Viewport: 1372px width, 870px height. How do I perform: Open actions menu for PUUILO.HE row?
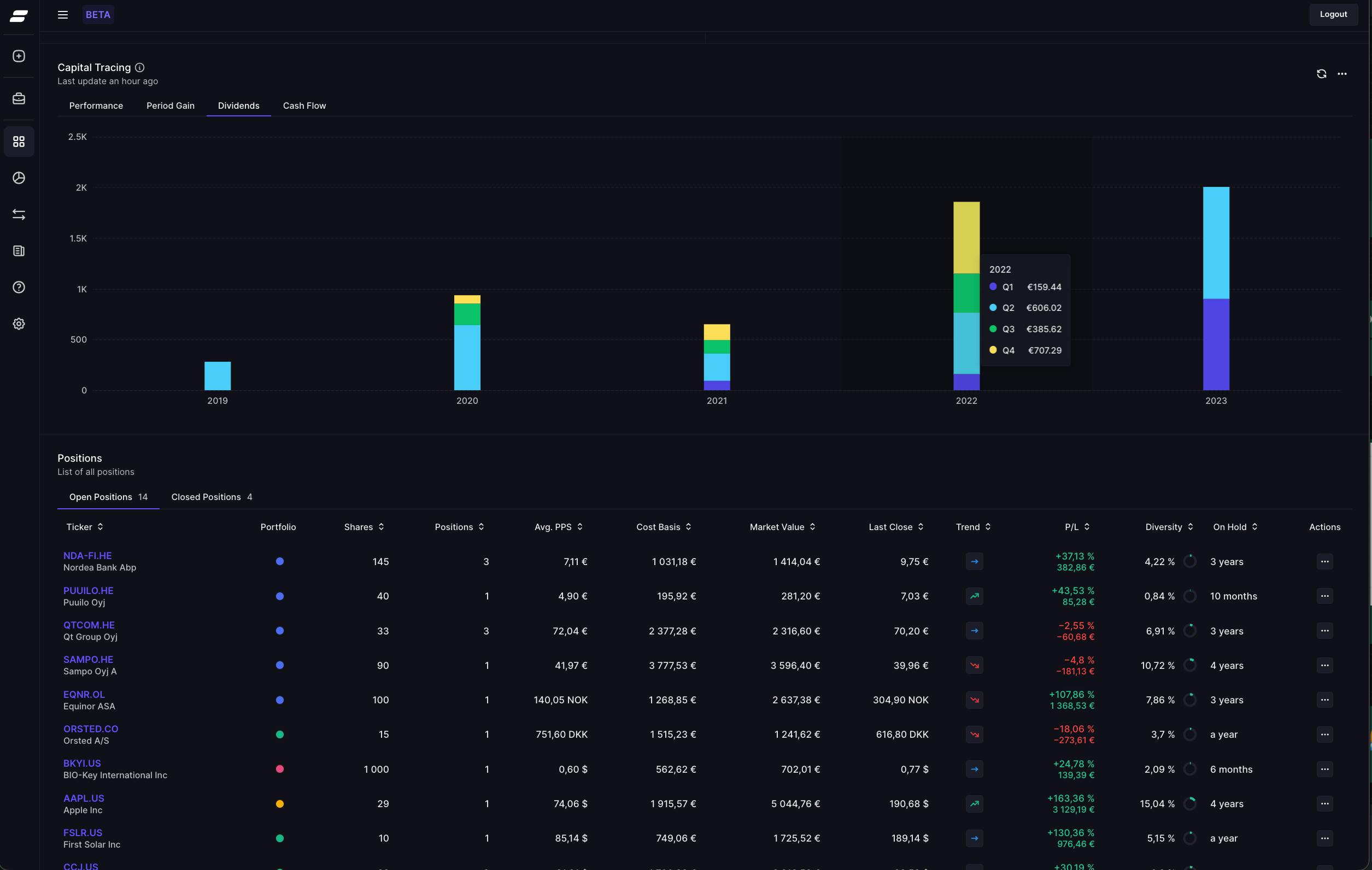coord(1324,596)
